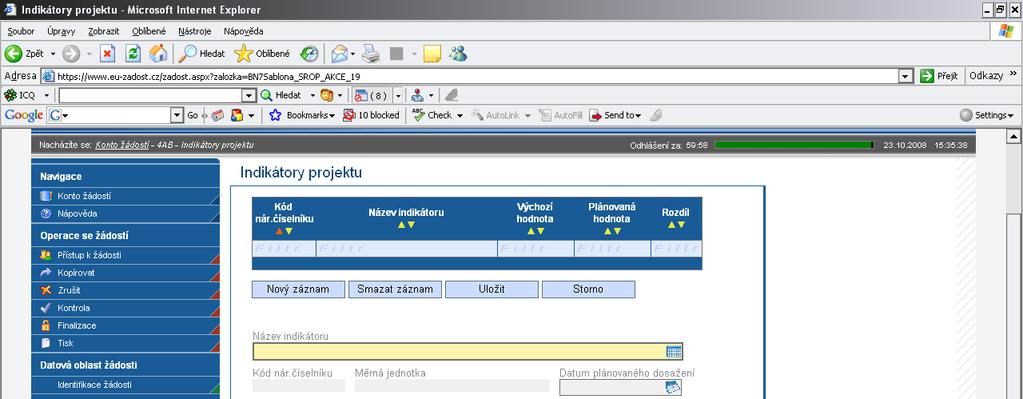Screen dimensions: 1023x399
Task: Expand the Mail options dropdown arrow
Action: pos(353,54)
